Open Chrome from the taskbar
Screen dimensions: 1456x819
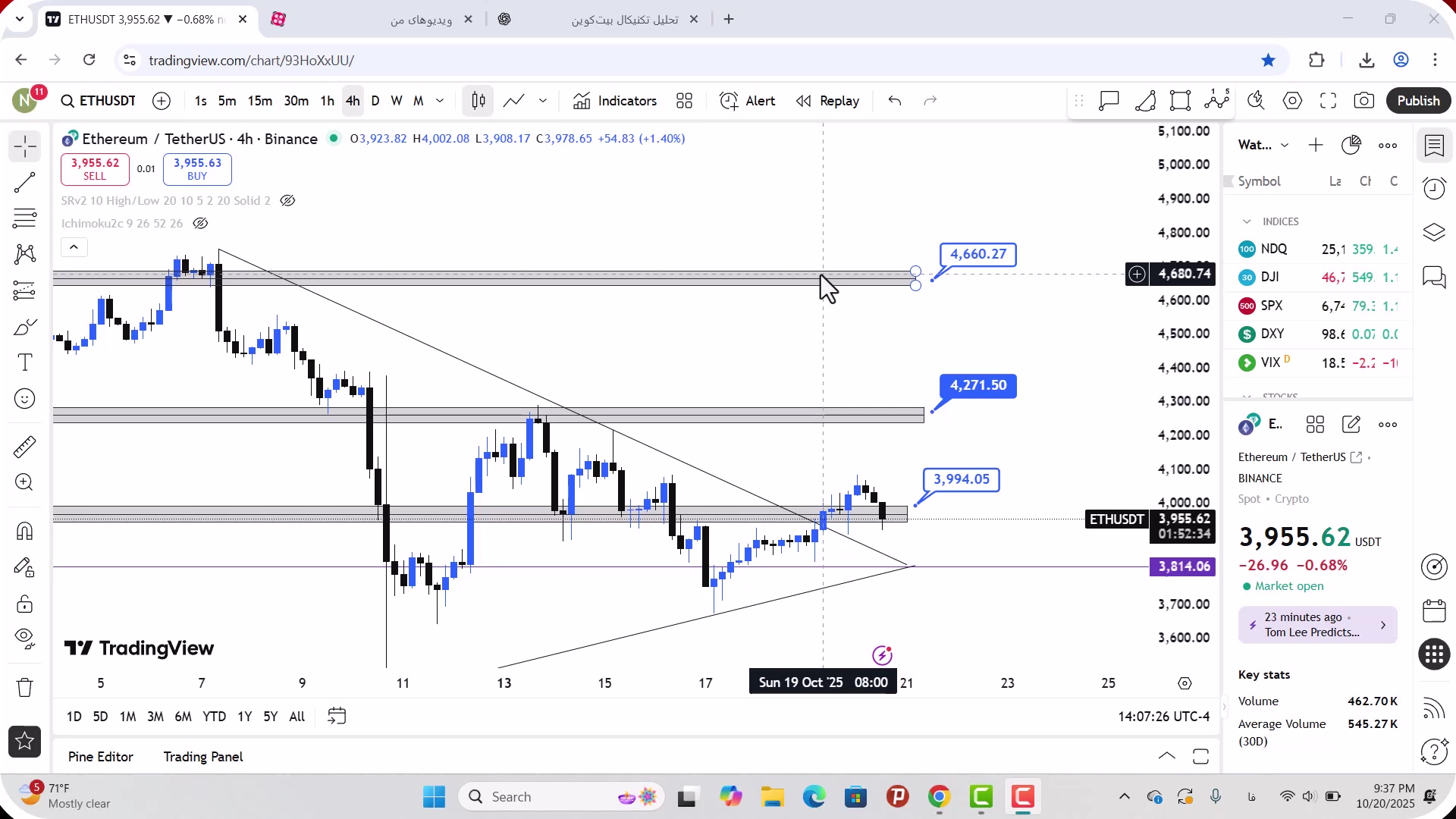(x=939, y=797)
